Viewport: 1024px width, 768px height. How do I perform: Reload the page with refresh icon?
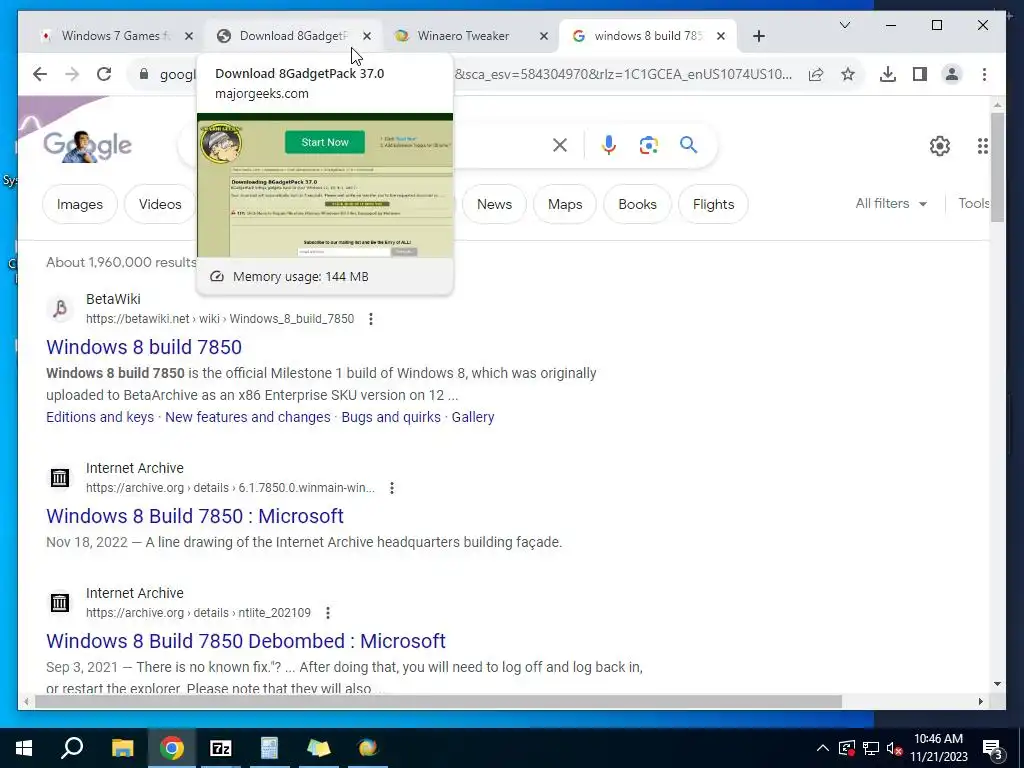(x=104, y=74)
